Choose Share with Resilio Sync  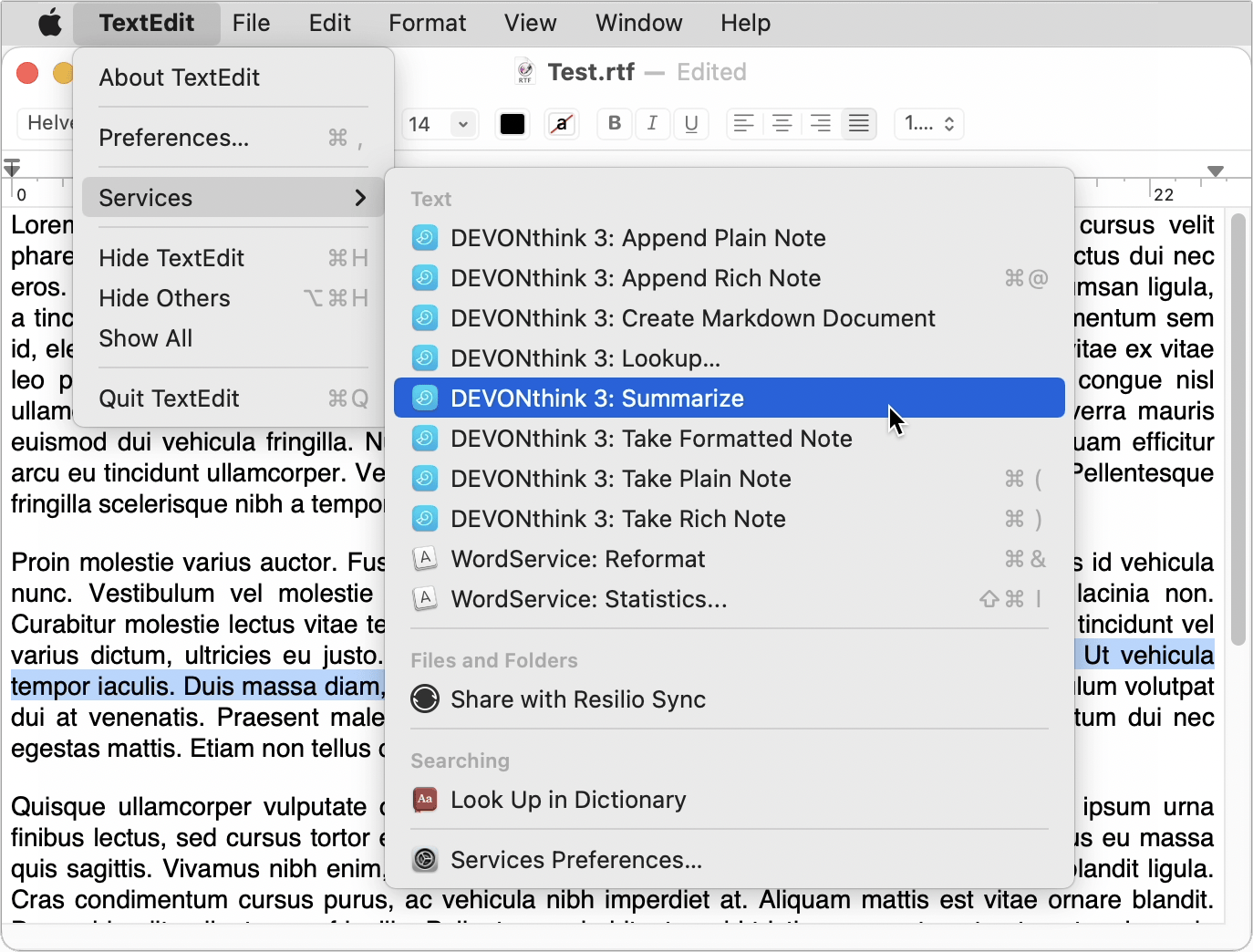730,699
